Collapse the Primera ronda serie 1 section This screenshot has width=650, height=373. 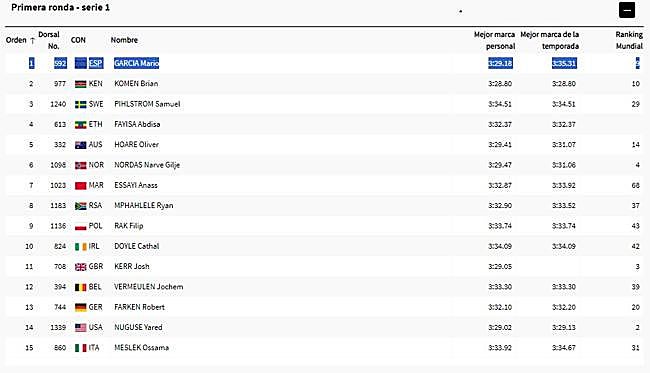pos(627,10)
